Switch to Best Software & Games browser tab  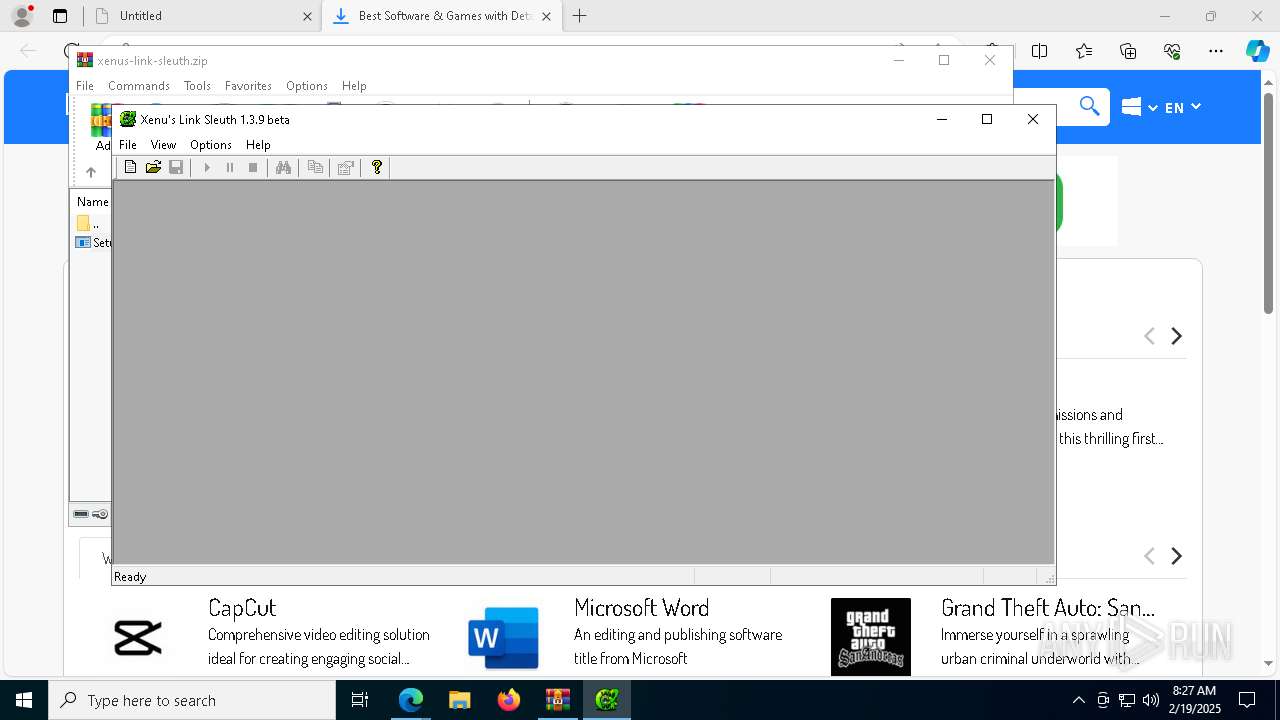point(443,16)
